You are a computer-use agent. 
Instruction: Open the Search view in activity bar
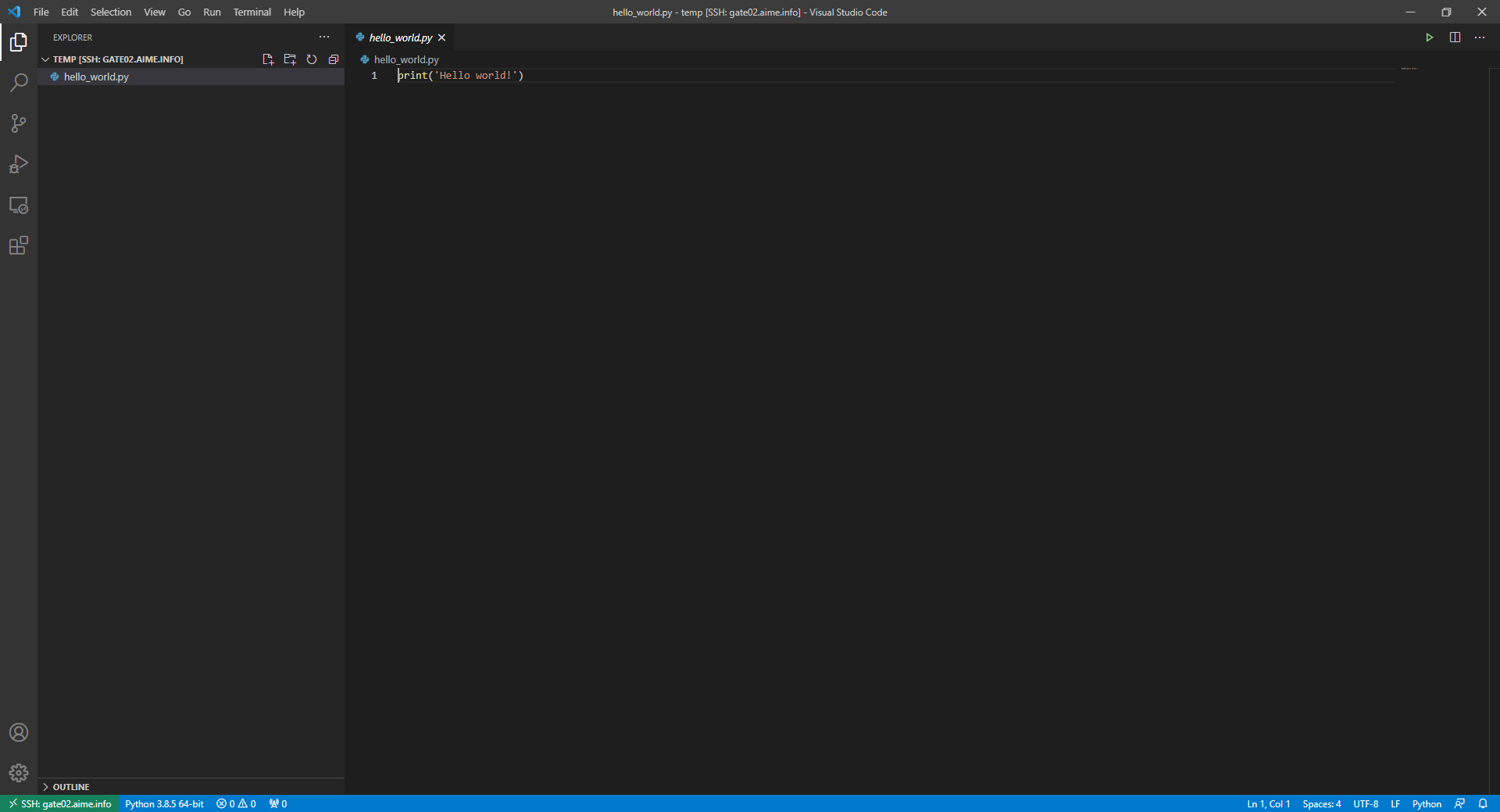(19, 83)
